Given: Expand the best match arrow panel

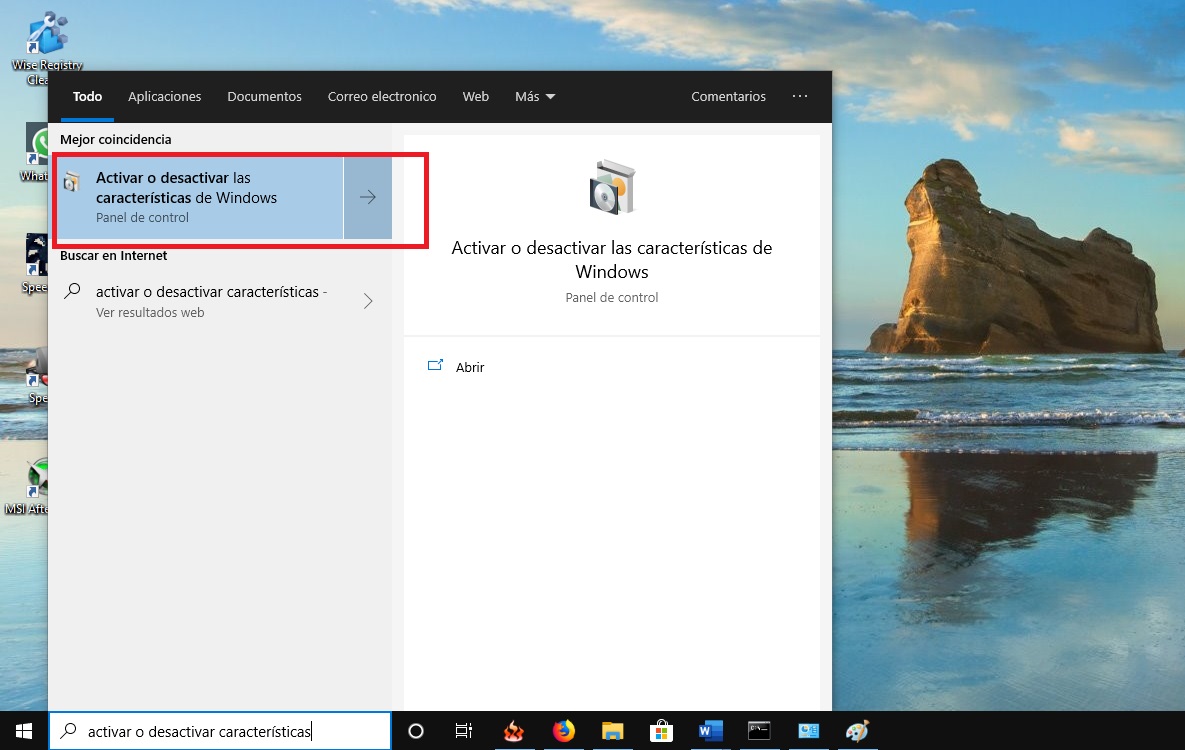Looking at the screenshot, I should (368, 197).
